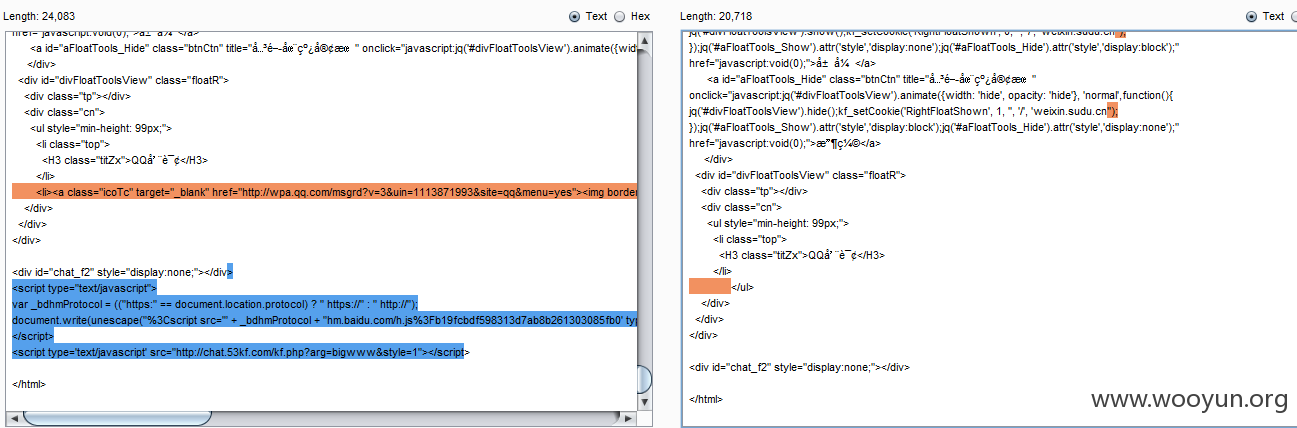Viewport: 1297px width, 428px height.
Task: Click the script type="text/javascript" opening line
Action: (x=84, y=287)
